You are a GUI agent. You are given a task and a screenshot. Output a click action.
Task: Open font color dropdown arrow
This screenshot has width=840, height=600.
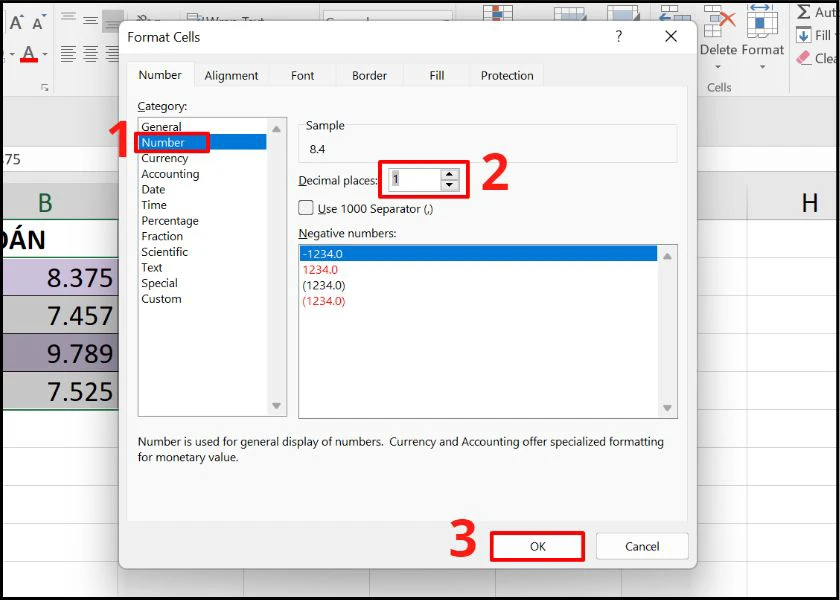point(45,54)
